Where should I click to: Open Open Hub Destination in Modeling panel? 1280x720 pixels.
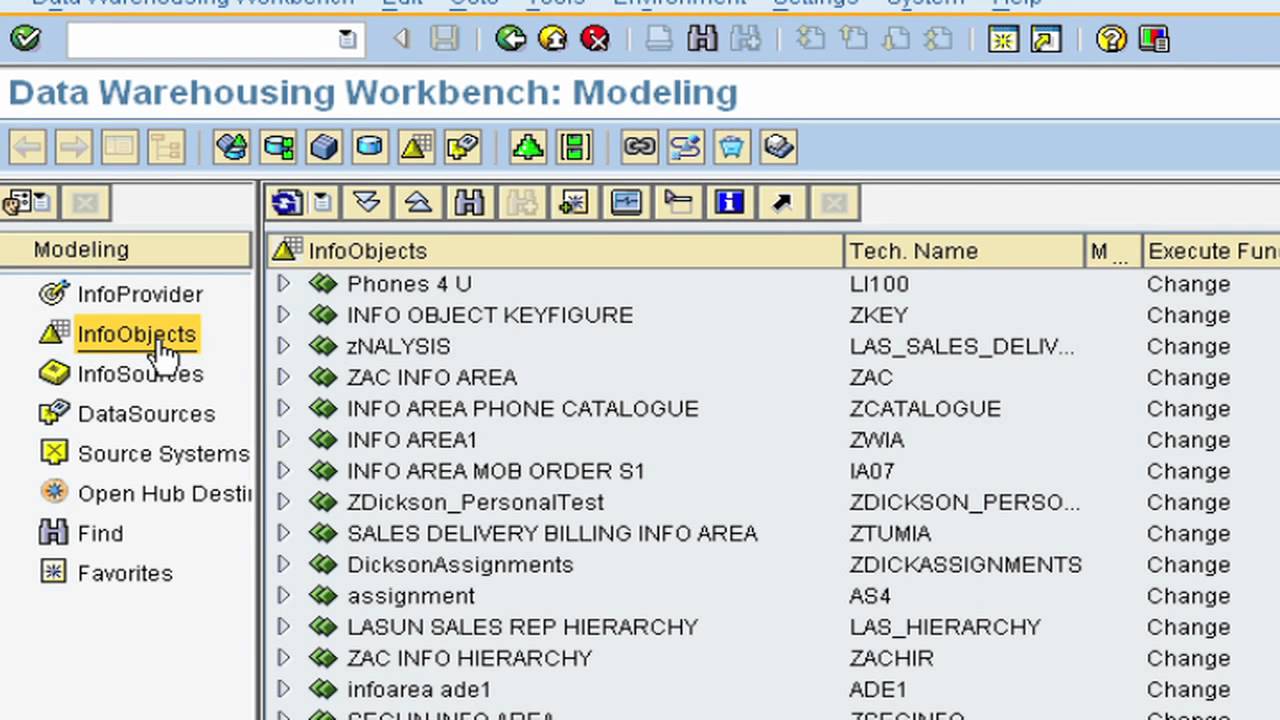pos(164,494)
